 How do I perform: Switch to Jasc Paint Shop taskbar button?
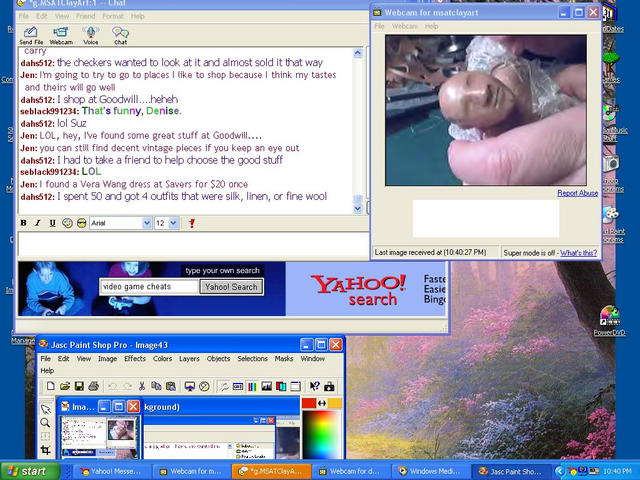click(x=510, y=471)
